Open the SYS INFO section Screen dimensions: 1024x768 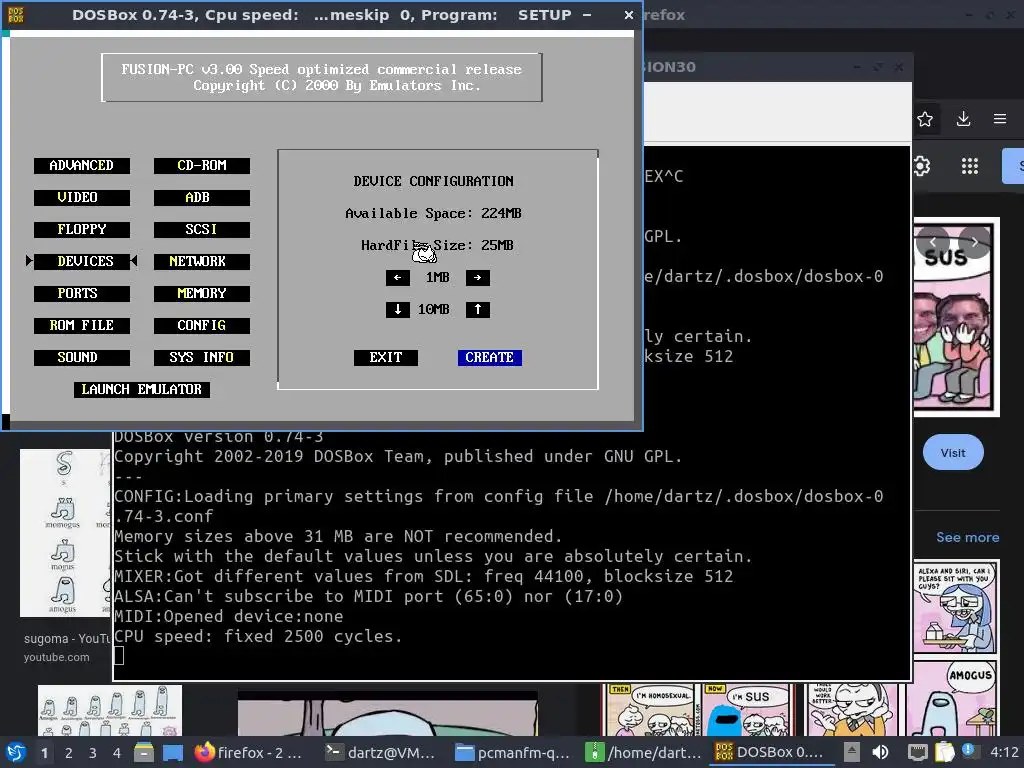[x=202, y=357]
